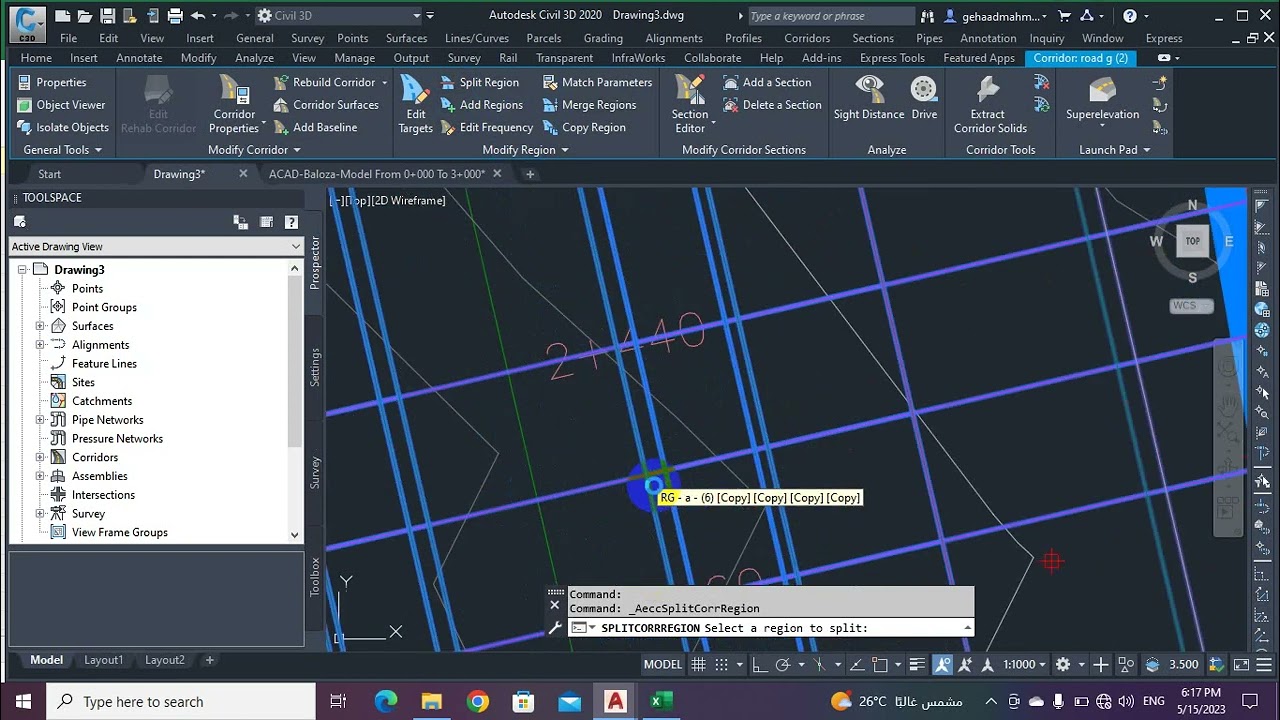Click the Drive tool

[x=924, y=98]
